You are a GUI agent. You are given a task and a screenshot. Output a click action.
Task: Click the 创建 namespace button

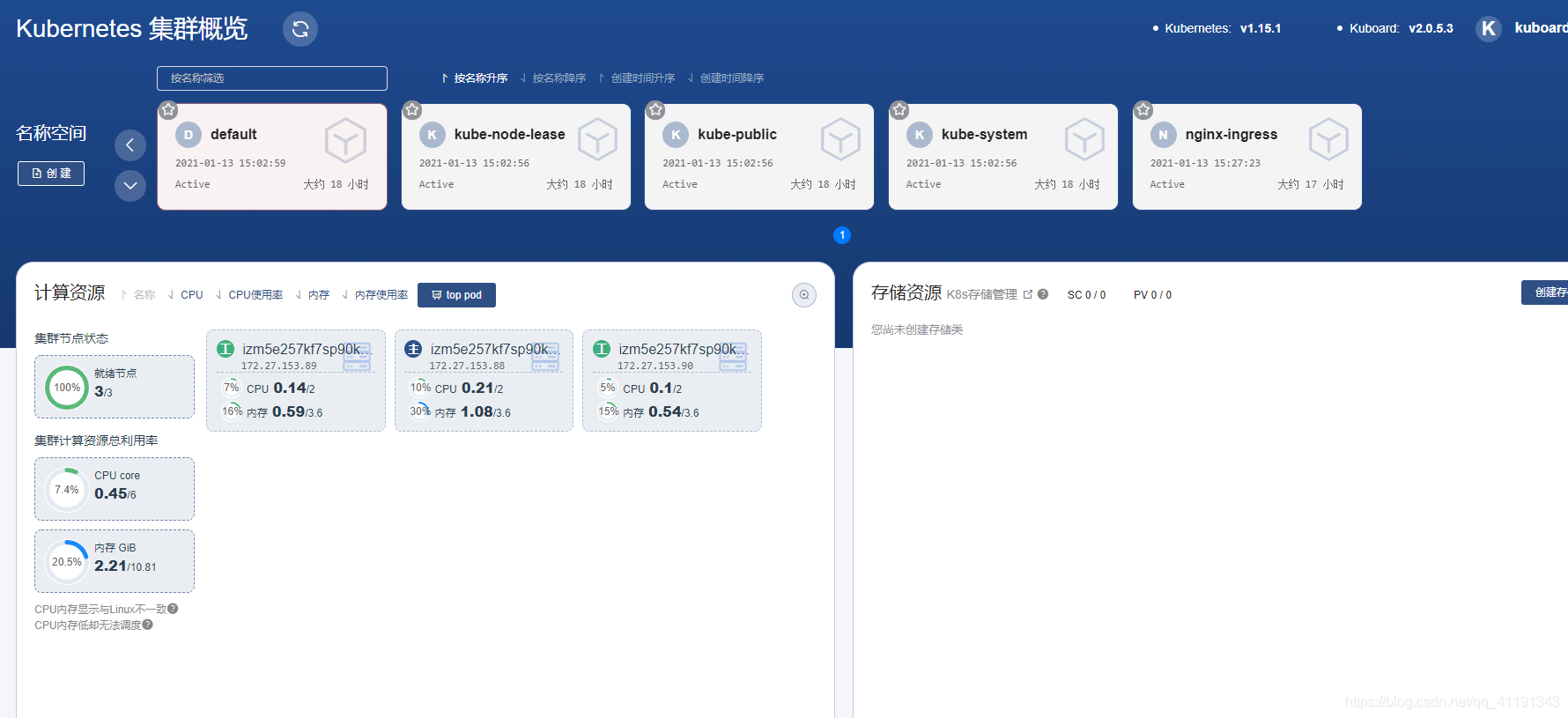coord(51,174)
